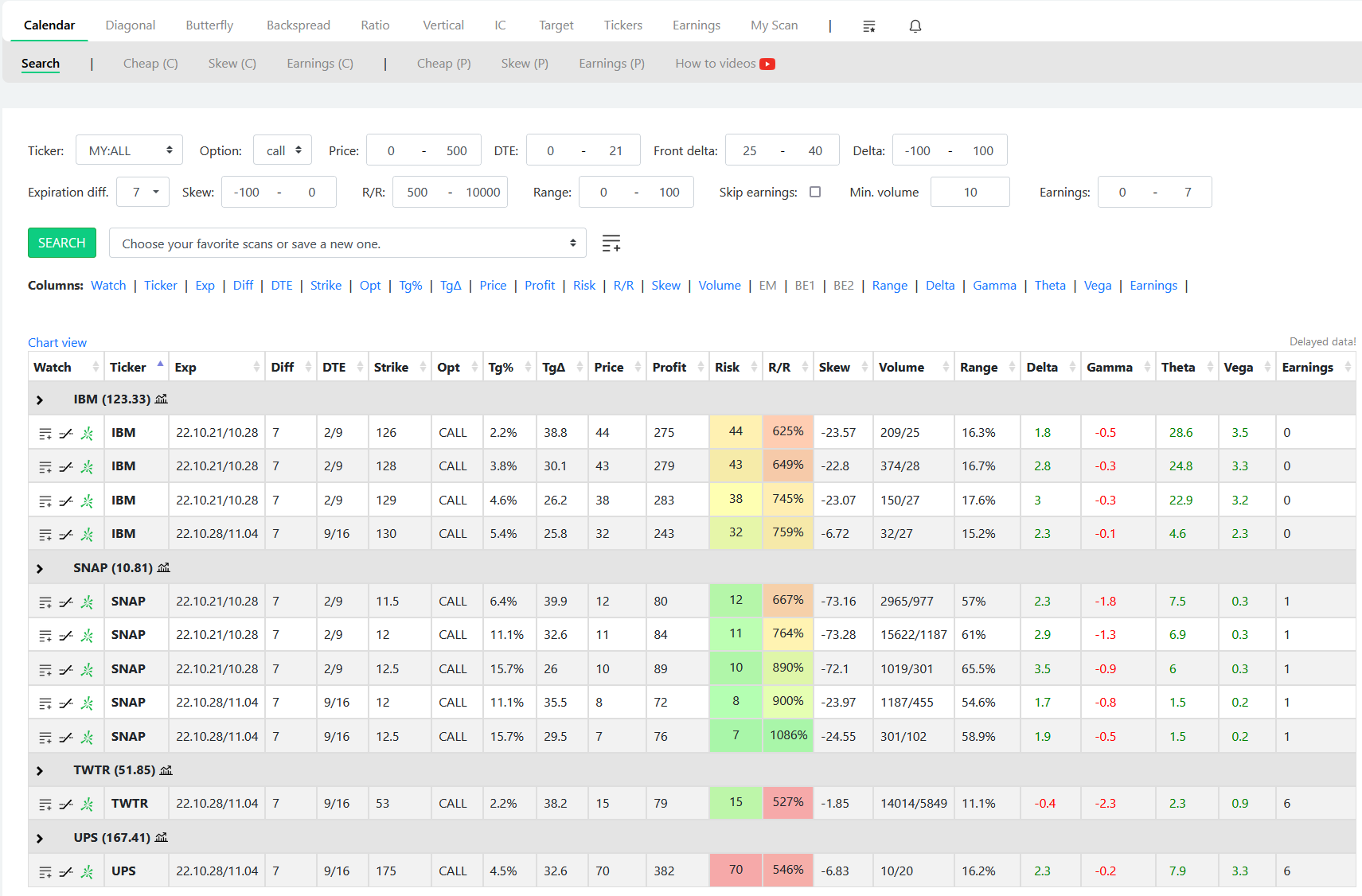Open the Expiration diff dropdown
1362x896 pixels.
(x=142, y=192)
